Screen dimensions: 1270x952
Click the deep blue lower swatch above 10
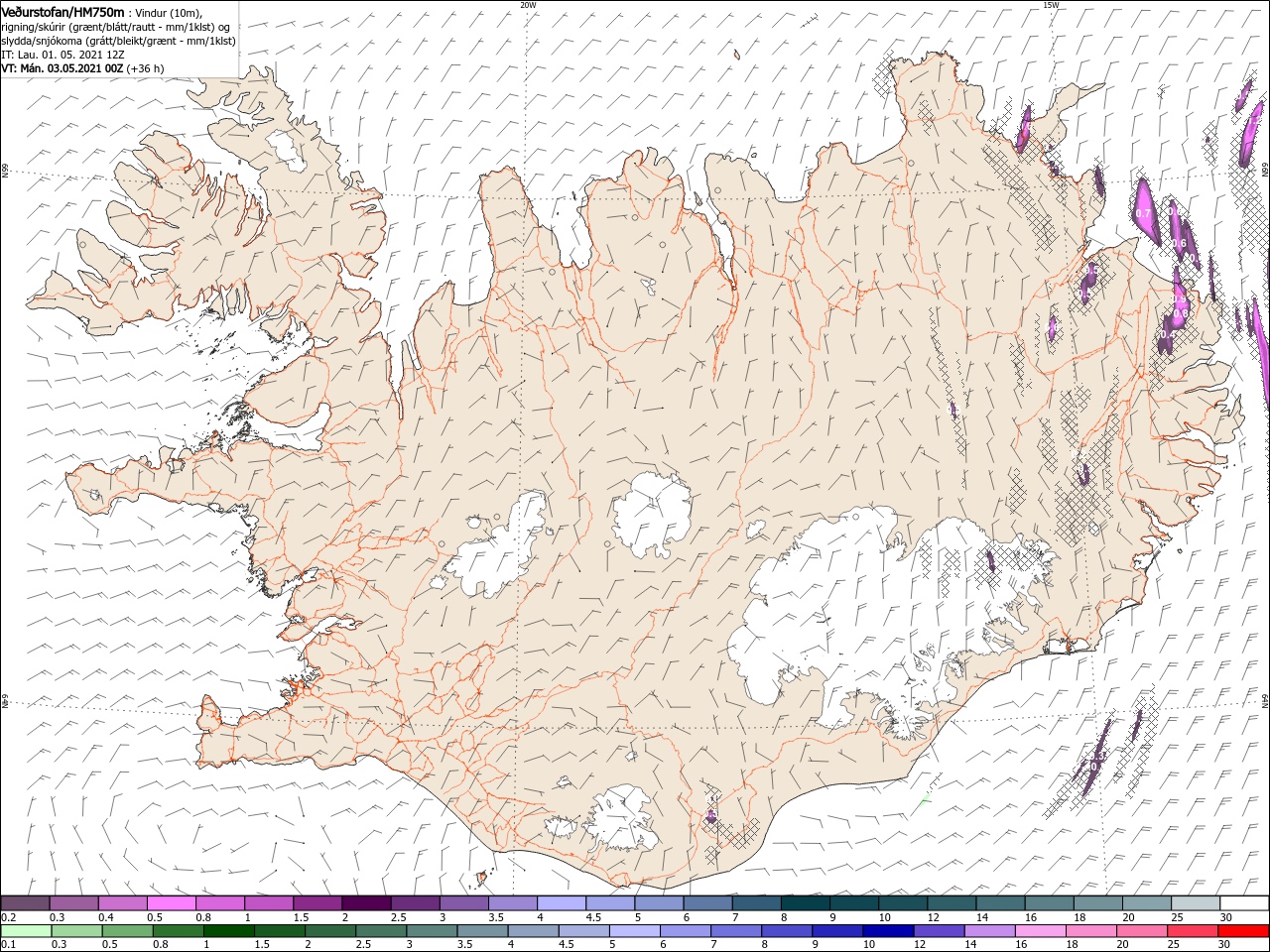(x=887, y=931)
